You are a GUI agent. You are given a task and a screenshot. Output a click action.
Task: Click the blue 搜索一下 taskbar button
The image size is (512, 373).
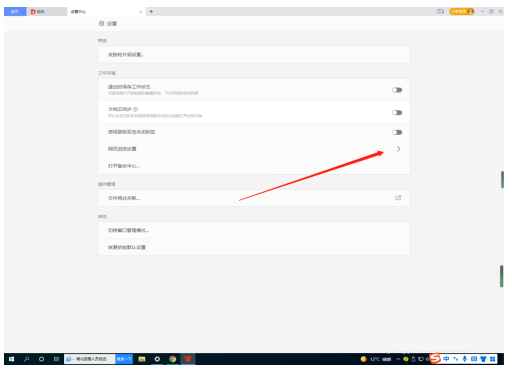pyautogui.click(x=124, y=359)
